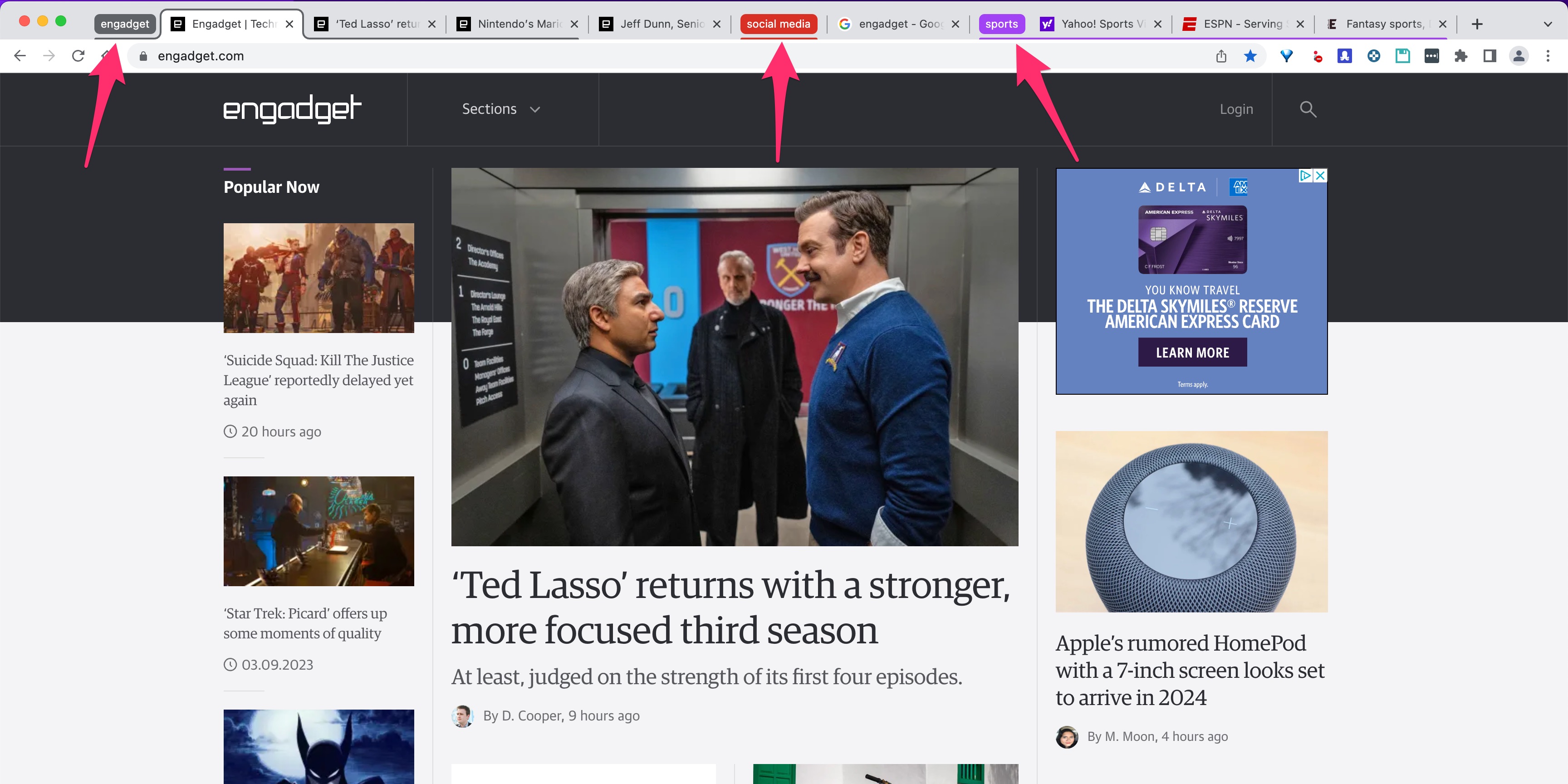This screenshot has height=784, width=1568.
Task: Click the bookmark star icon
Action: [x=1249, y=55]
